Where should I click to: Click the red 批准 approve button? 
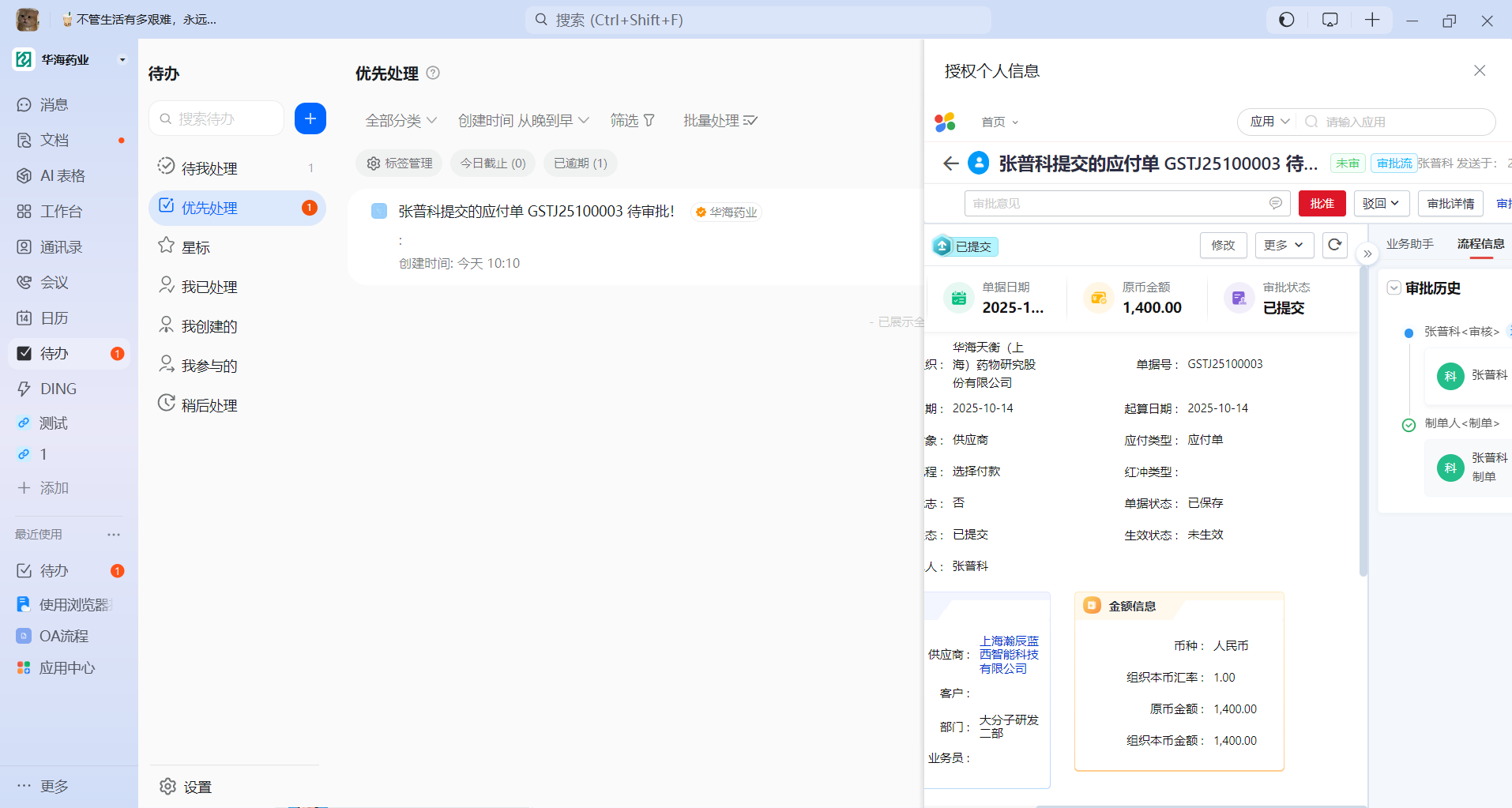click(1322, 204)
